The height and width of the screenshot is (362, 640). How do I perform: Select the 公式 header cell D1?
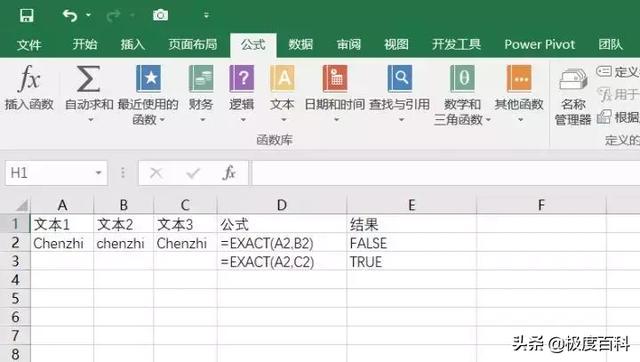pos(282,224)
